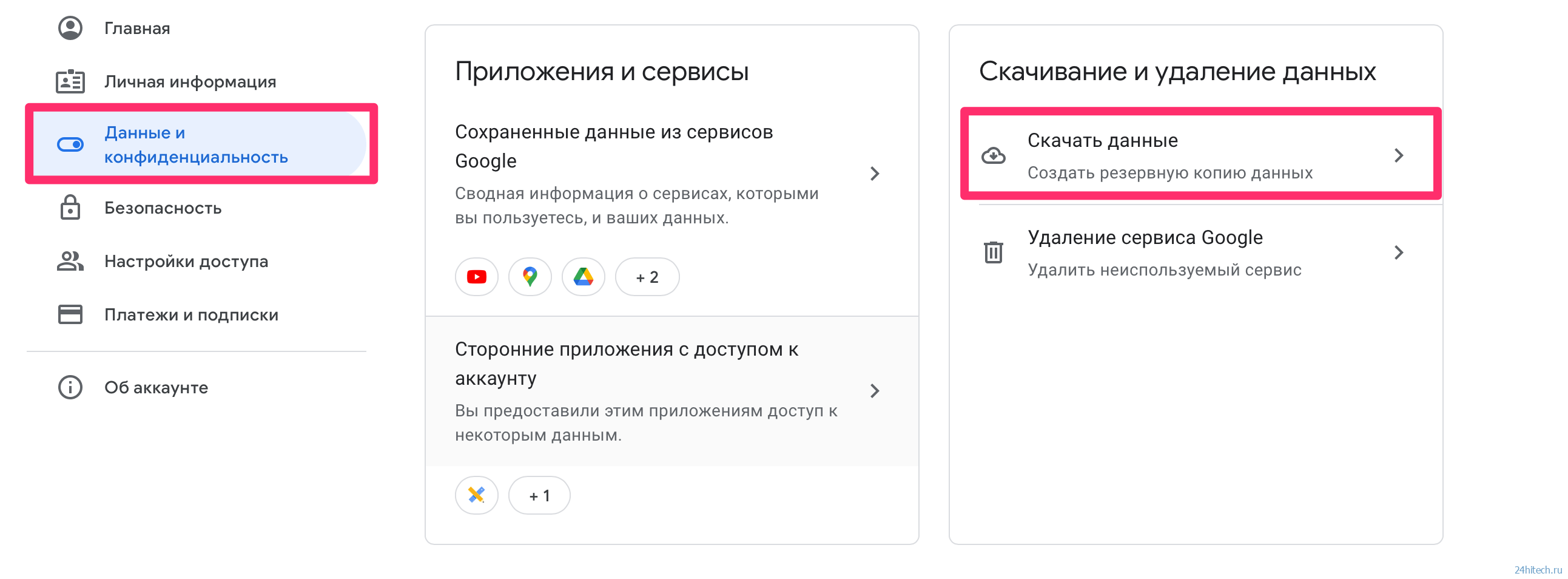Click the Google Maps service icon
Viewport: 1568px width, 579px height.
530,277
